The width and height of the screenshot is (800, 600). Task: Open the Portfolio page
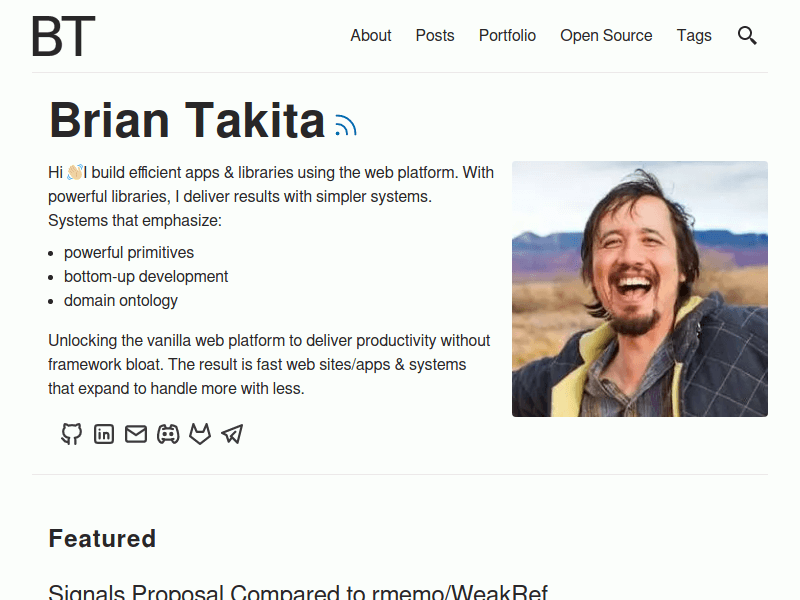507,35
